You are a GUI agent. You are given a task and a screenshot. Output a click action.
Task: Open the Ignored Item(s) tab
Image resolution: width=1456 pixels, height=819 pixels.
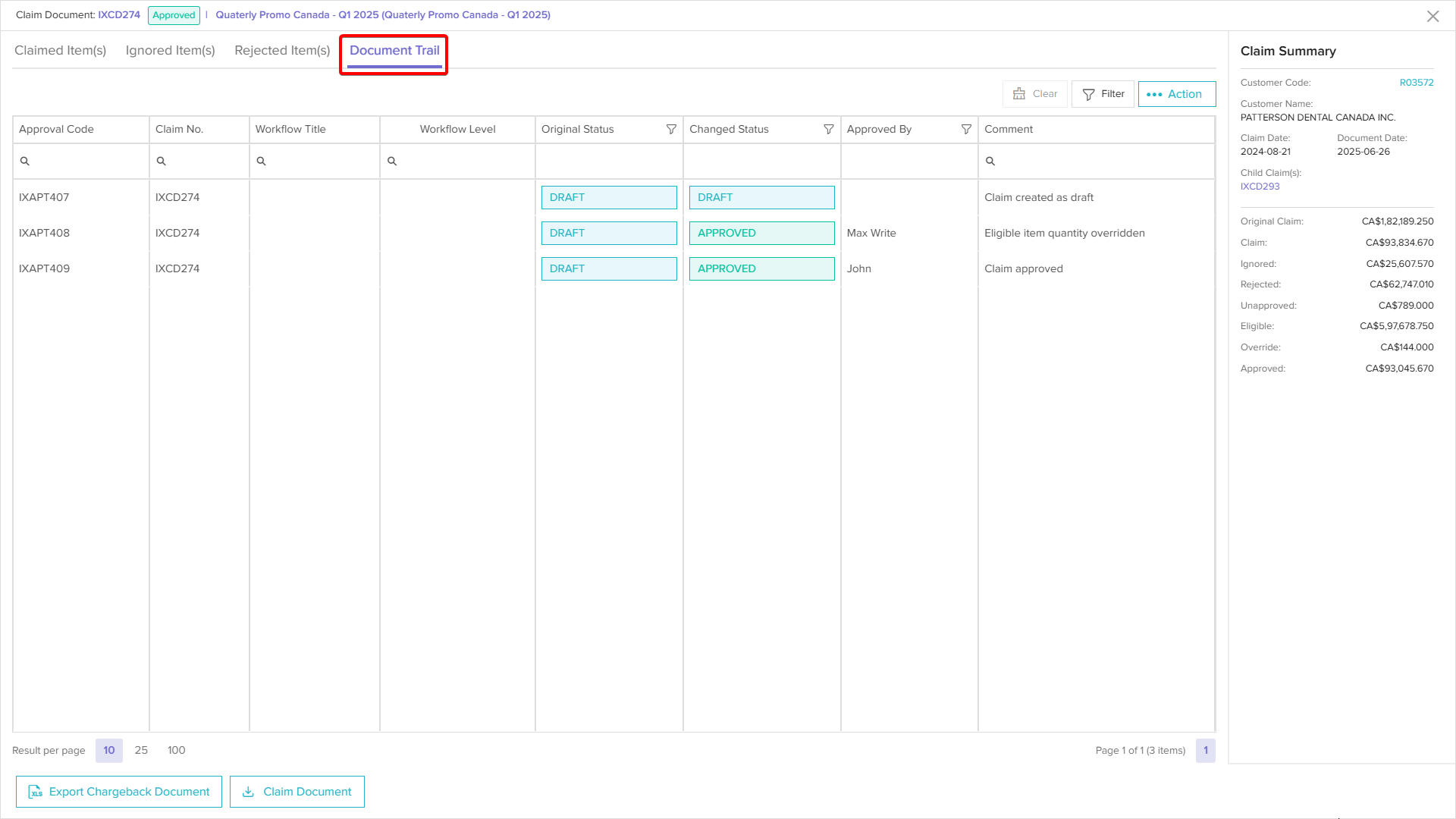pos(171,51)
